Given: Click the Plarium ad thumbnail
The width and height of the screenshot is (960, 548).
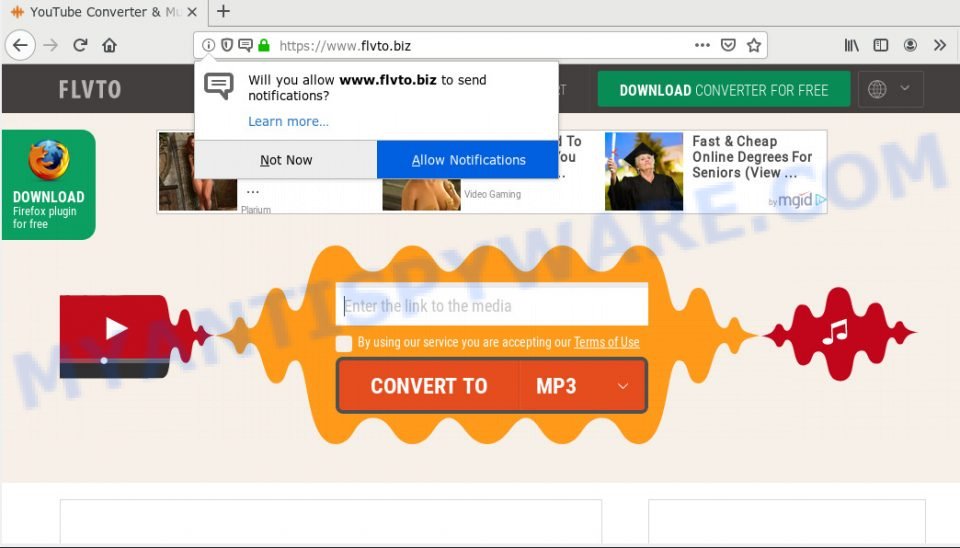Looking at the screenshot, I should point(197,171).
